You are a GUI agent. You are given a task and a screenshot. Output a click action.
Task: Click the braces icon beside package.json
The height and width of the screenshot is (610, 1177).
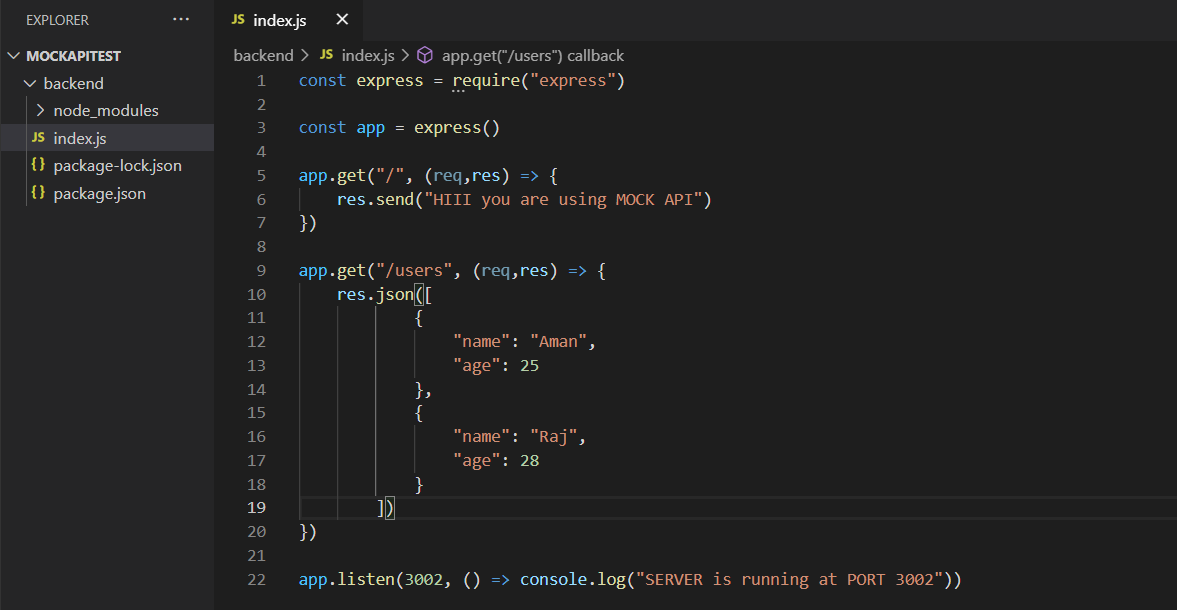(x=38, y=194)
